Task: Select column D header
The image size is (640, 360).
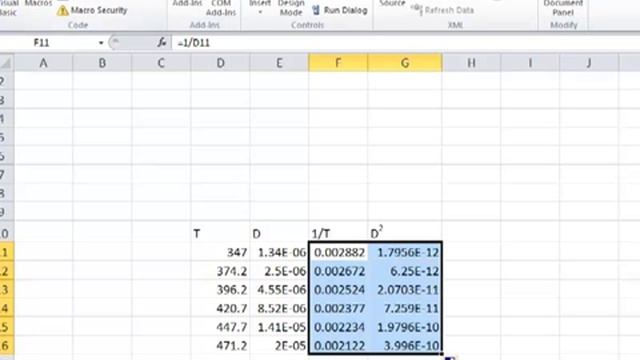Action: point(220,63)
